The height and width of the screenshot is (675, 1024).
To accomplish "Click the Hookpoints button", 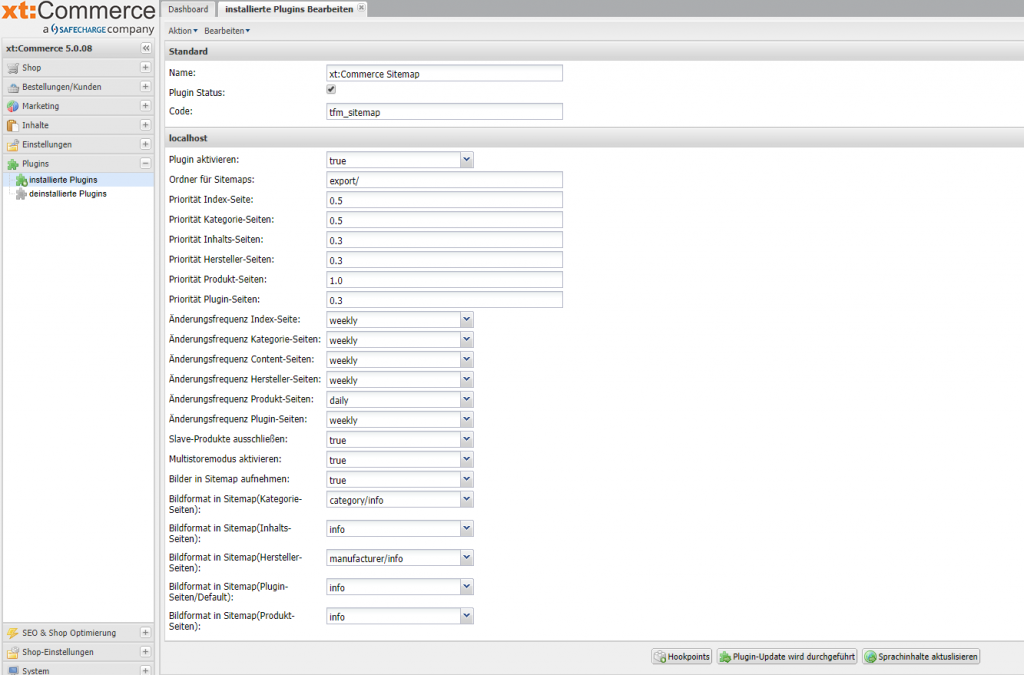I will click(682, 657).
